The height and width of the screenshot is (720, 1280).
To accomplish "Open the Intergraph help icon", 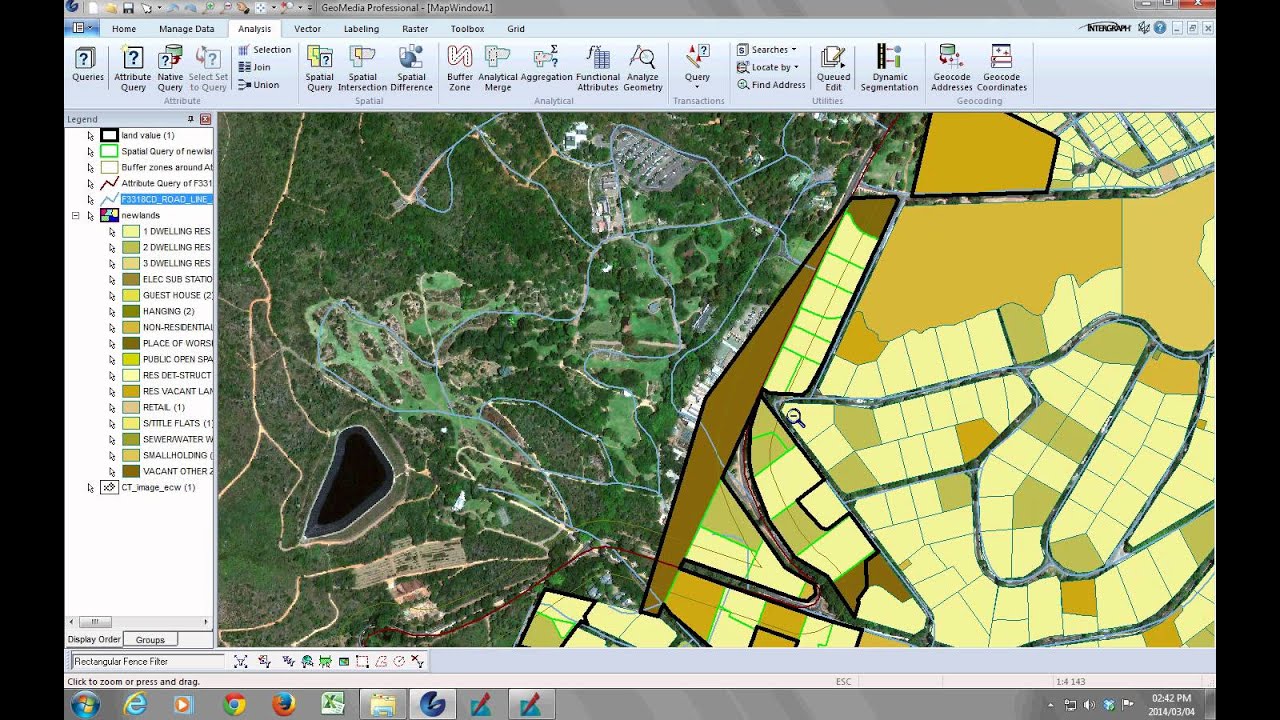I will click(x=1159, y=28).
